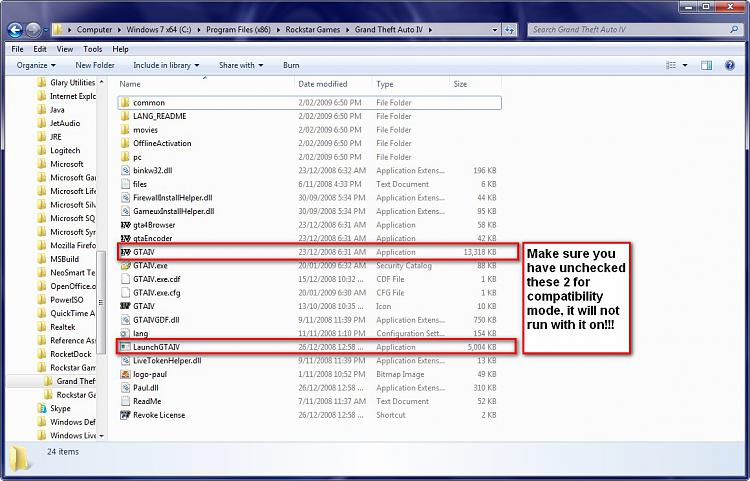750x481 pixels.
Task: Select the LANG_README folder row
Action: (x=309, y=116)
